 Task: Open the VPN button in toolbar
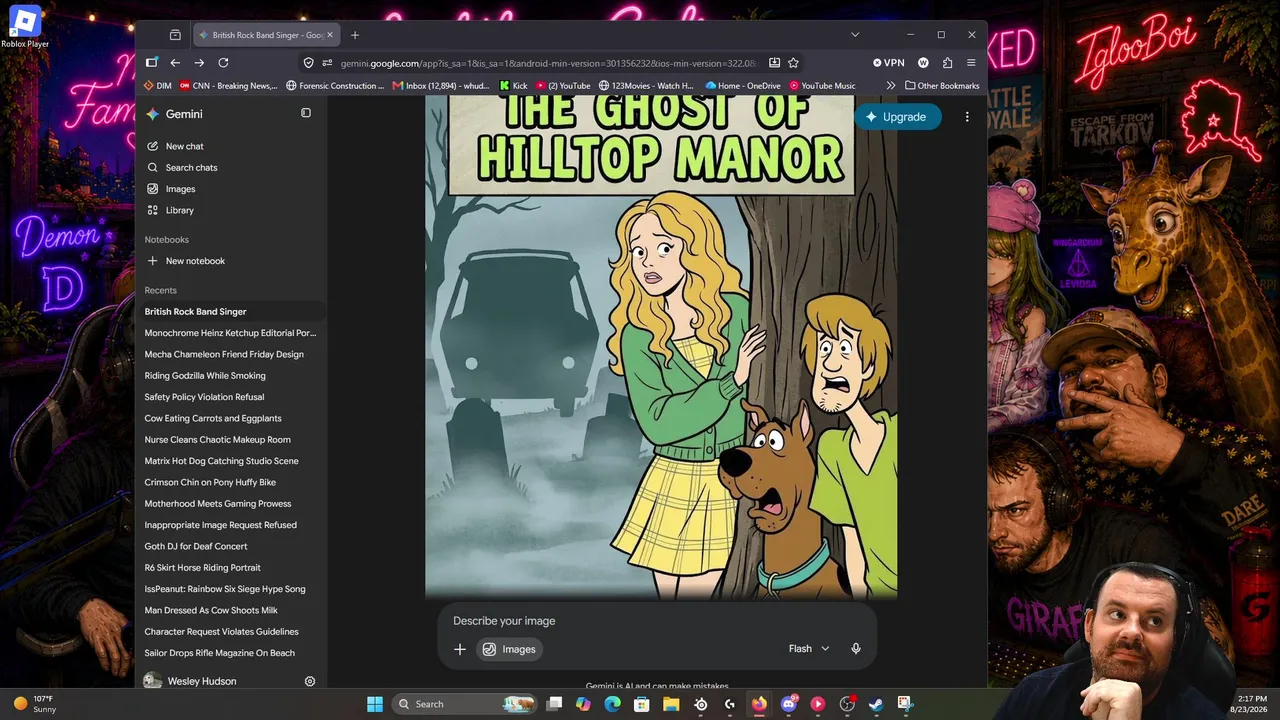pos(888,63)
